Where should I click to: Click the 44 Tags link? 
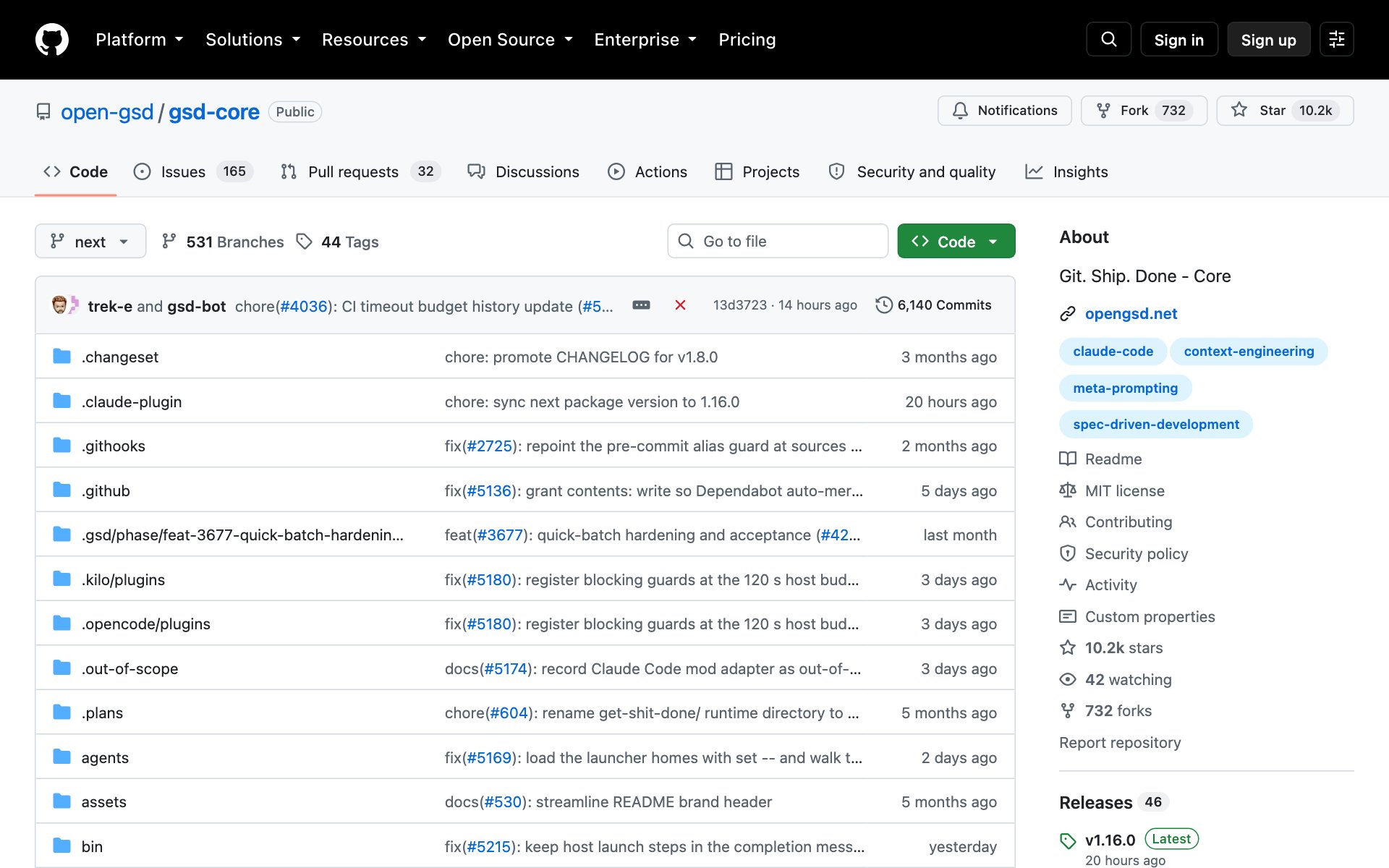coord(338,242)
